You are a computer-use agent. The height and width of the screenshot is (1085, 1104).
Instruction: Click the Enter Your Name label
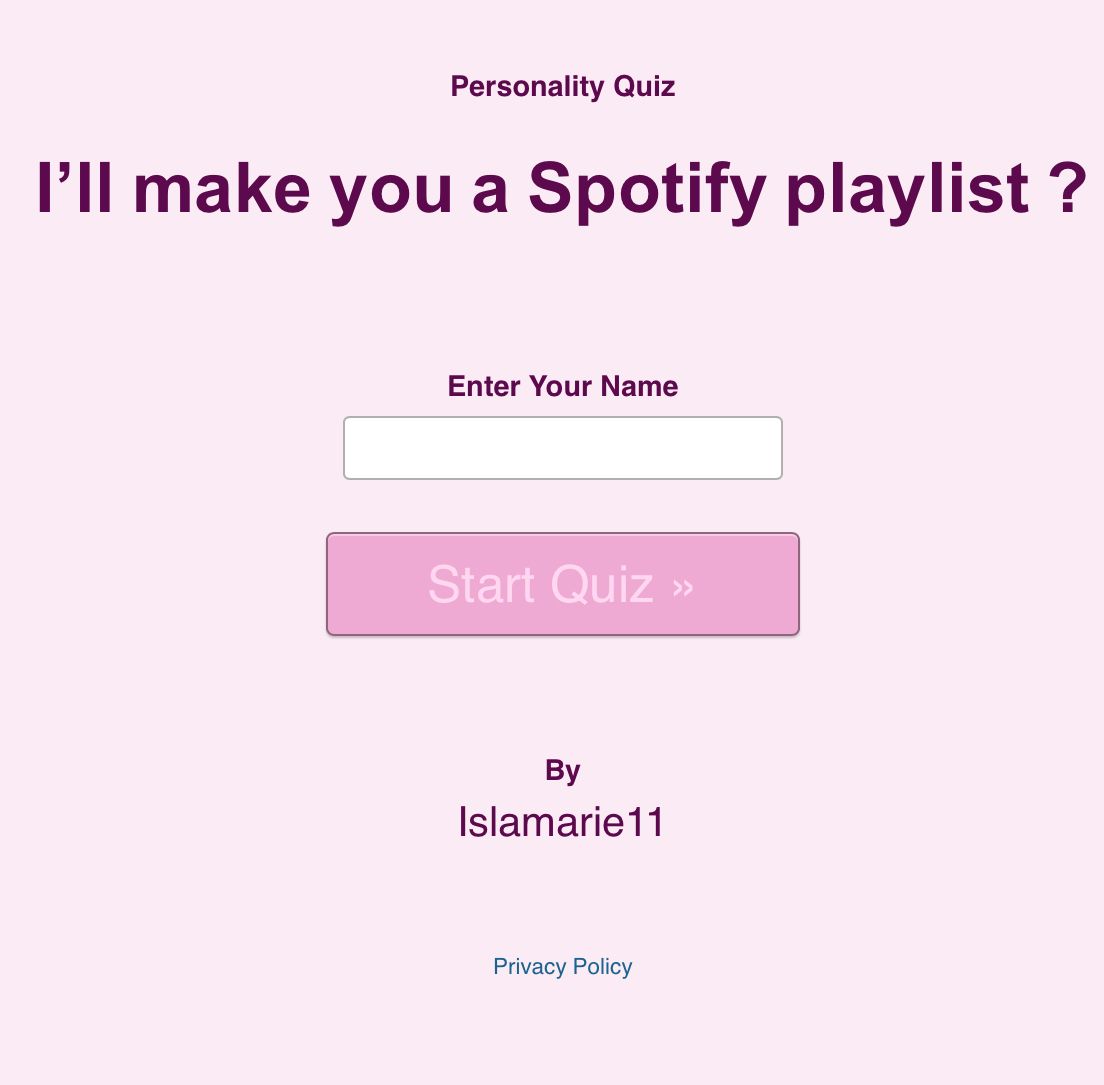pyautogui.click(x=562, y=386)
